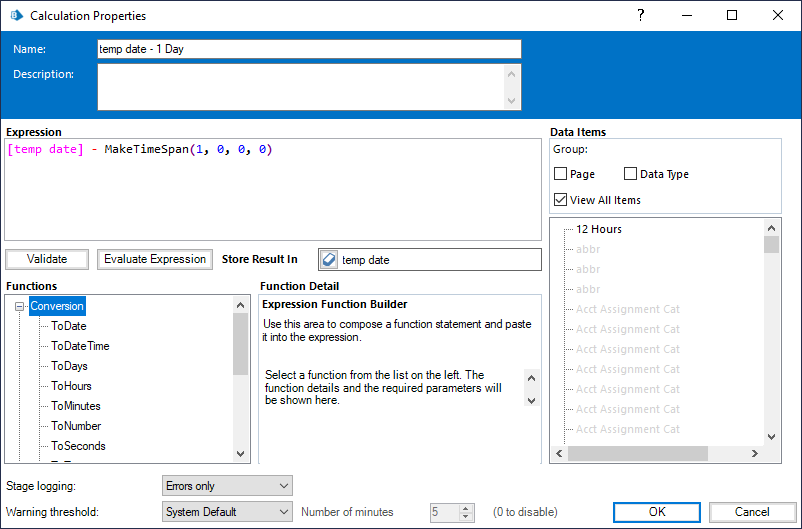Image resolution: width=802 pixels, height=529 pixels.
Task: Click the Number of minutes value field
Action: coord(445,512)
